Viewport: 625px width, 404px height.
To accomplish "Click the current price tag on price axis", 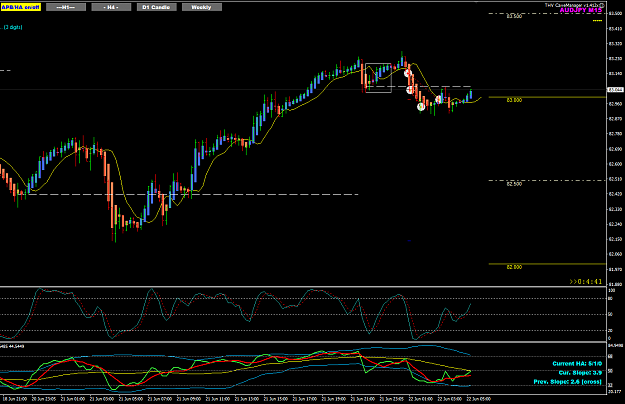I will 615,90.
